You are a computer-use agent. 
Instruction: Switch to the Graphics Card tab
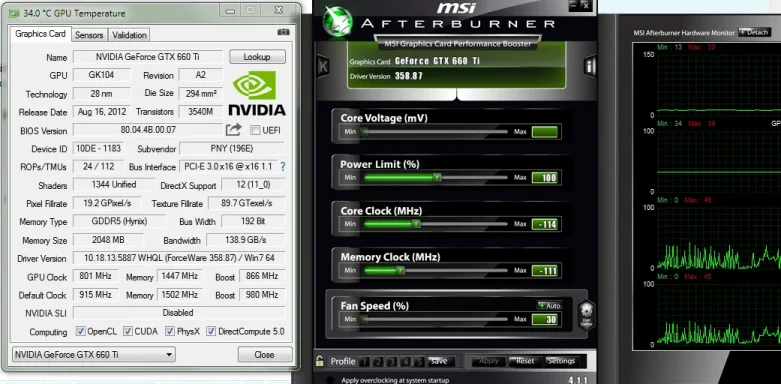pyautogui.click(x=40, y=34)
